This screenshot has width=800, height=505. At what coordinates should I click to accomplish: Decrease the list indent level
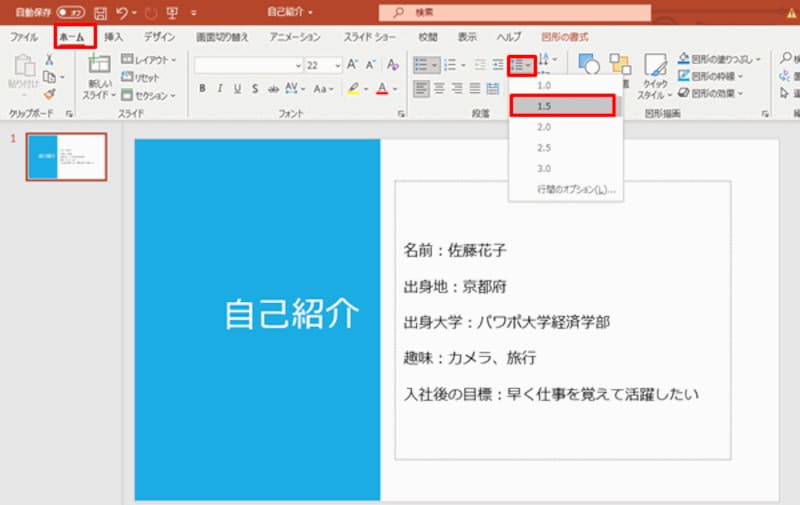click(480, 65)
